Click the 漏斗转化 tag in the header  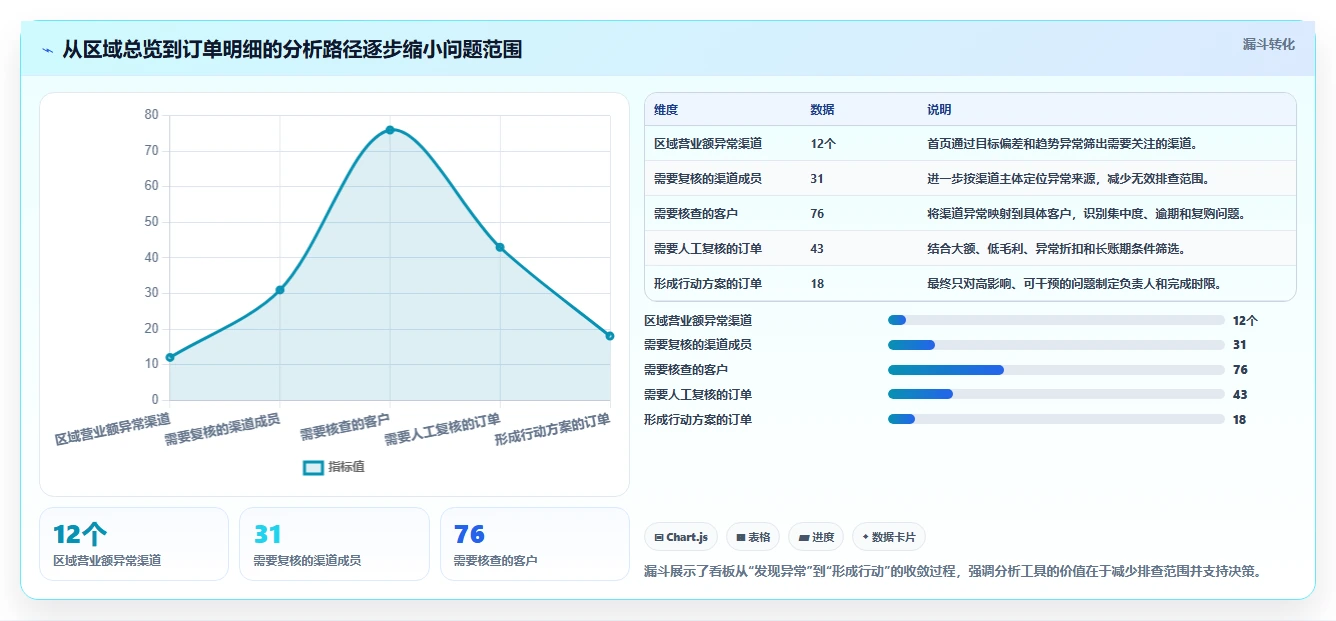click(1268, 45)
